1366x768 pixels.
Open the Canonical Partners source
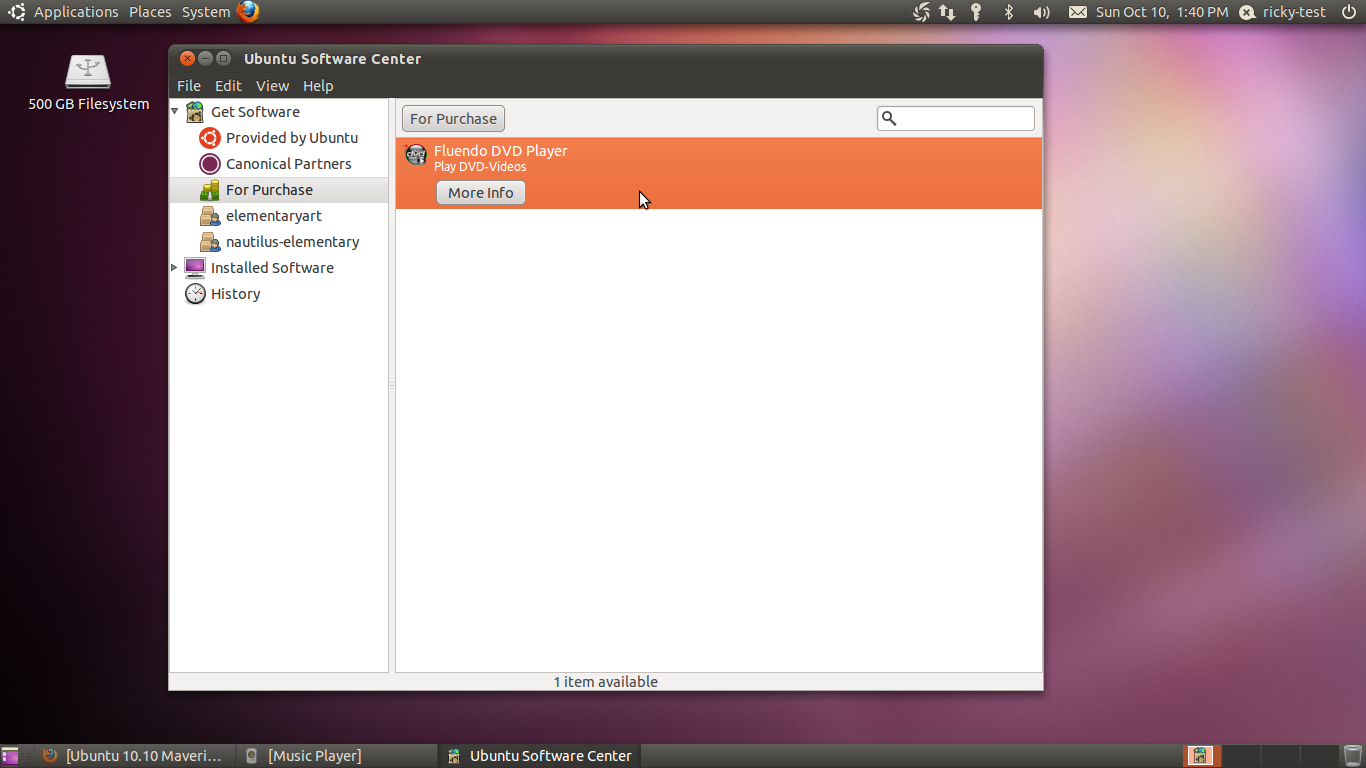click(x=288, y=164)
